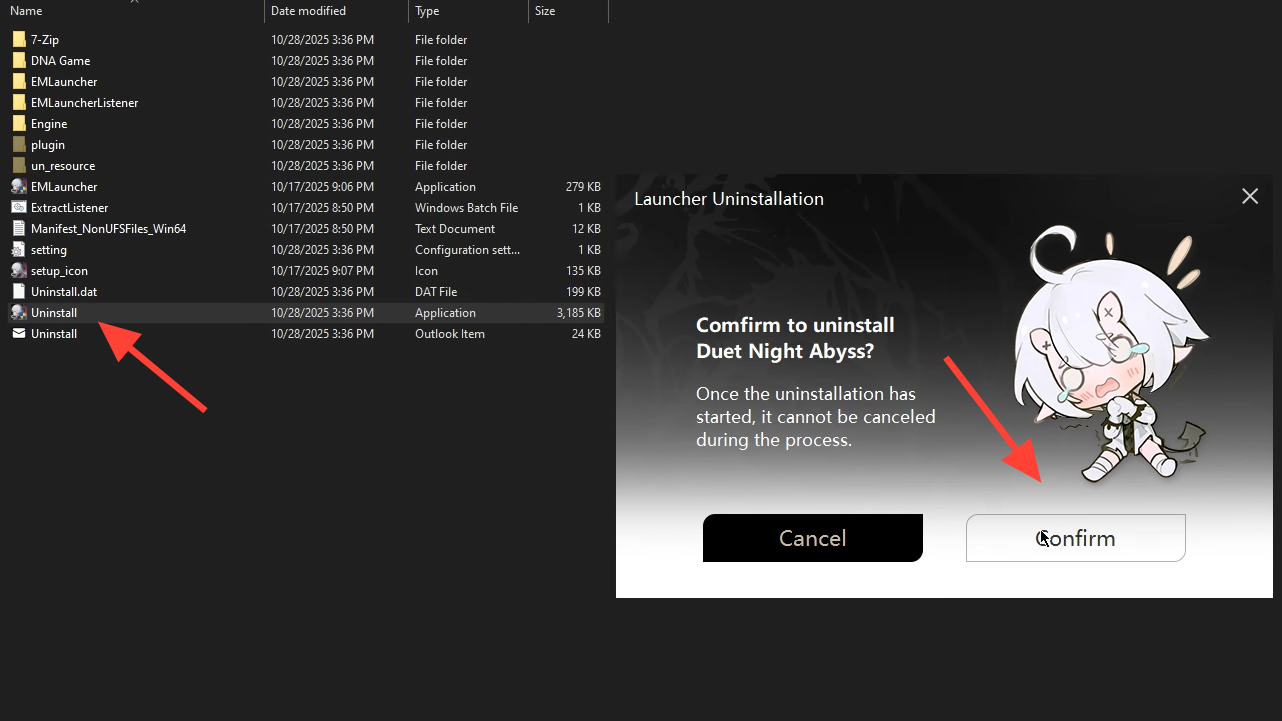Image resolution: width=1282 pixels, height=721 pixels.
Task: Cancel the launcher uninstallation
Action: pos(813,538)
